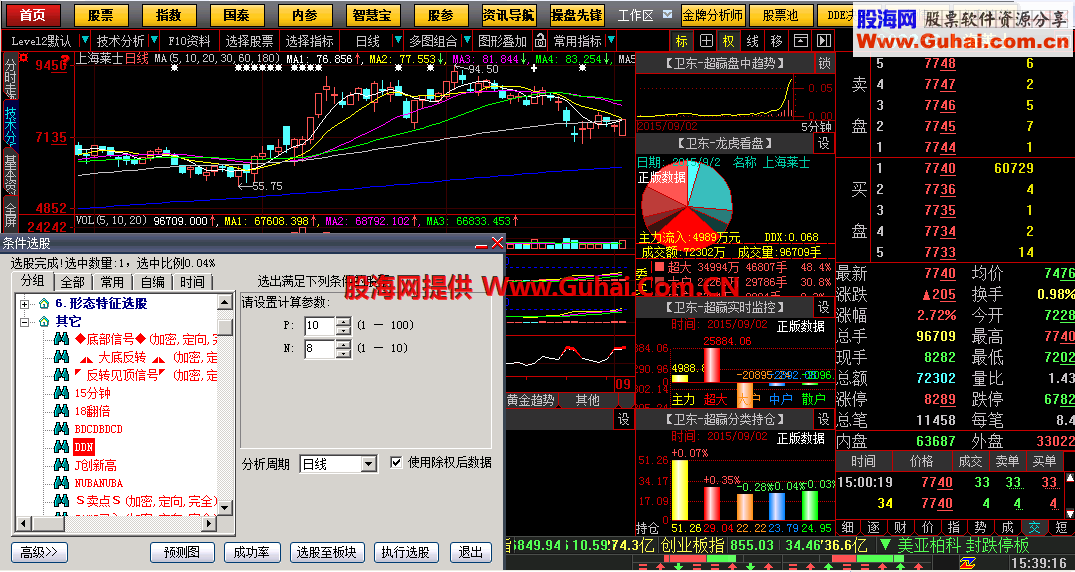The height and width of the screenshot is (572, 1075).
Task: Select the J创新高 formula item
Action: click(x=95, y=465)
